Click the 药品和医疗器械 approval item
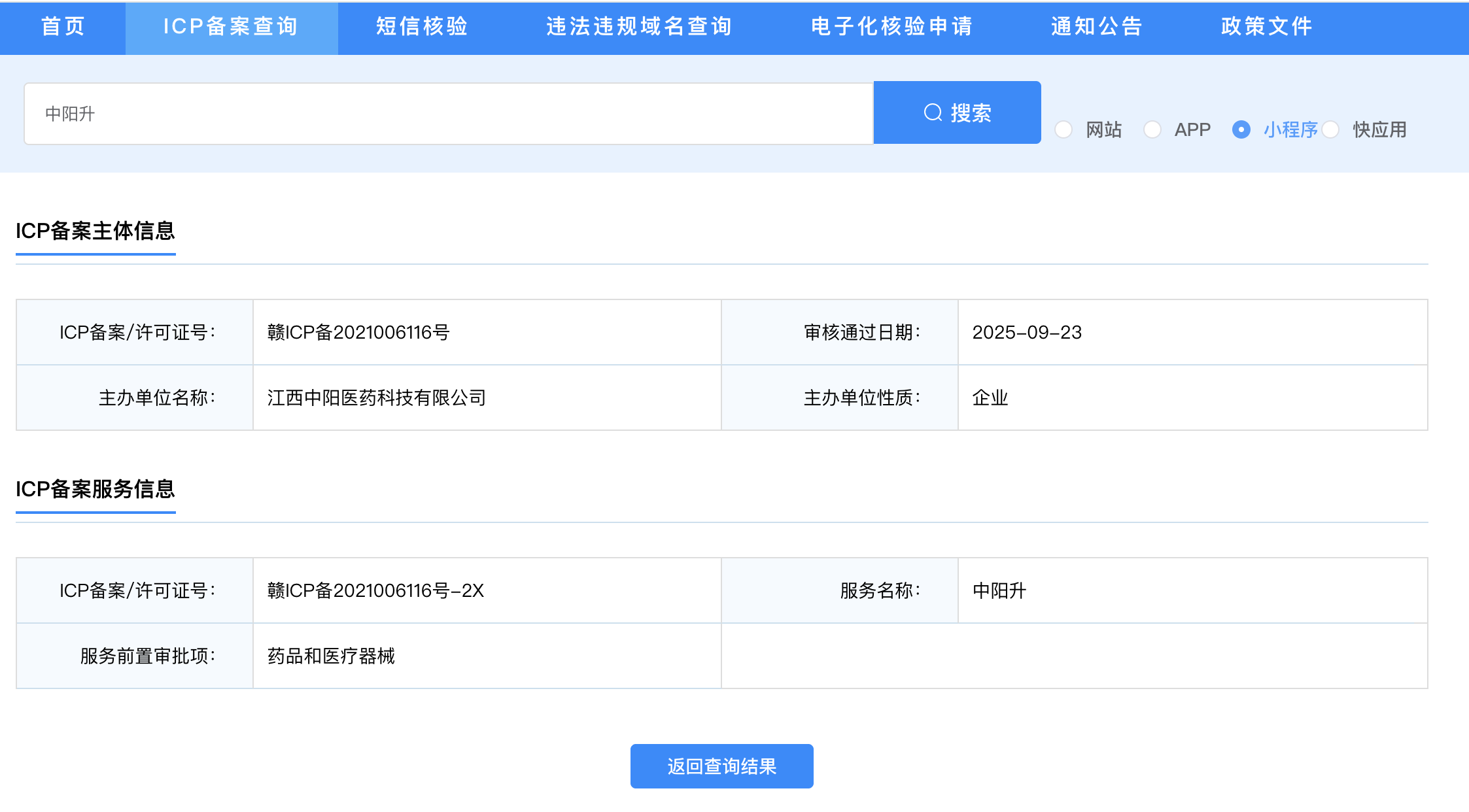This screenshot has width=1469, height=812. [331, 656]
